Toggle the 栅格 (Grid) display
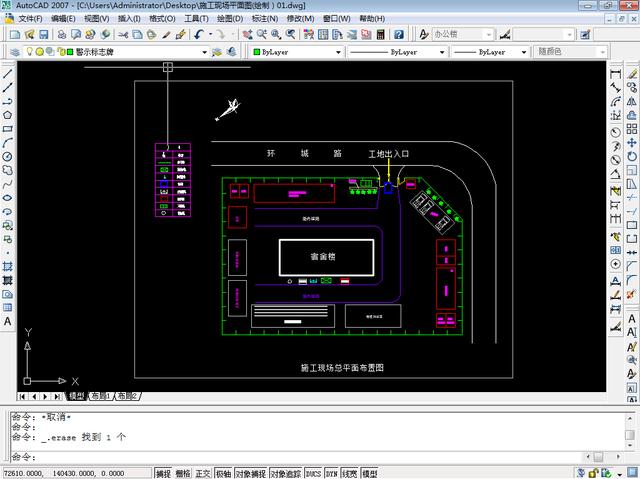This screenshot has height=479, width=640. tap(182, 473)
